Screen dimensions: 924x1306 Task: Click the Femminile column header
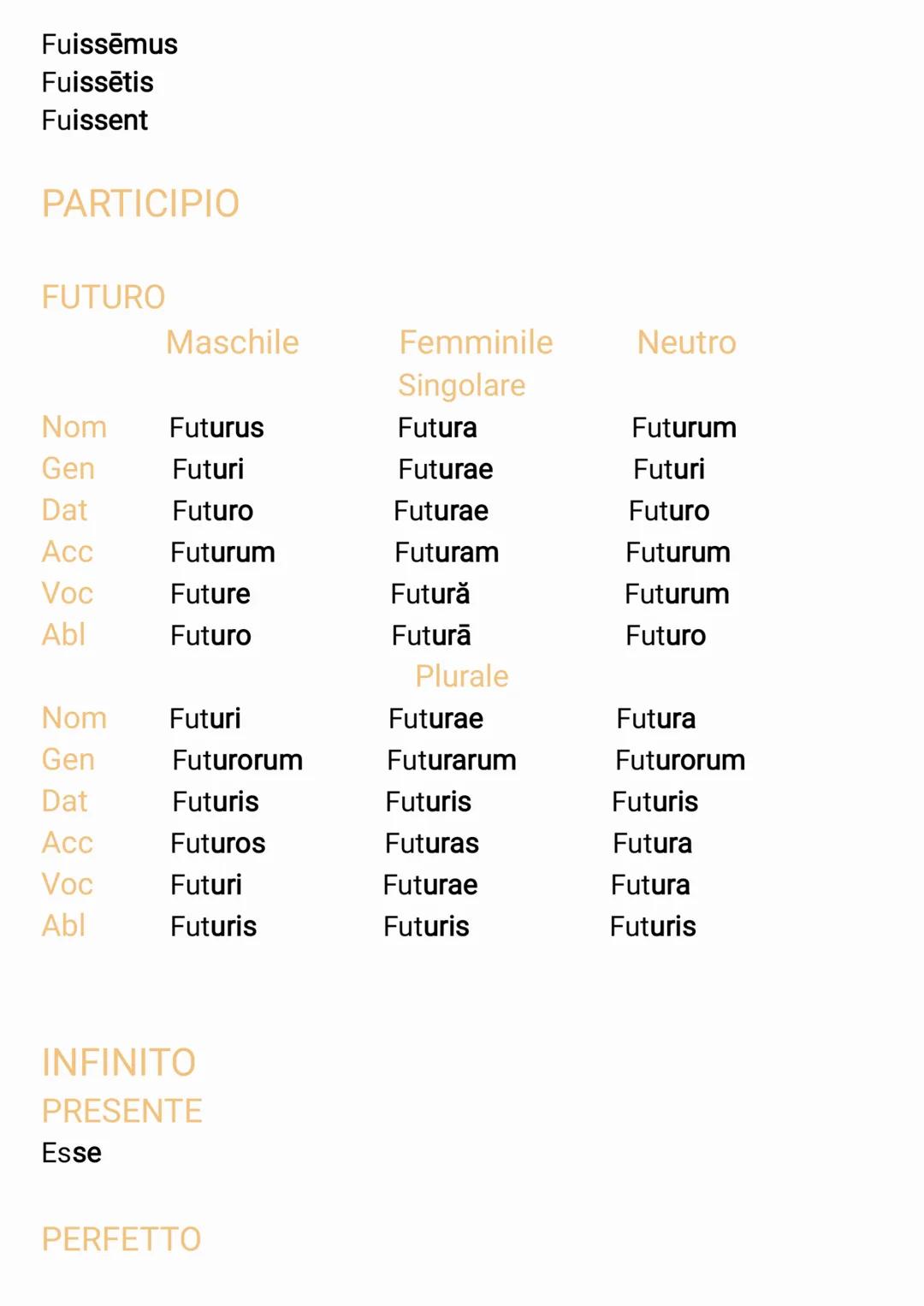click(476, 342)
